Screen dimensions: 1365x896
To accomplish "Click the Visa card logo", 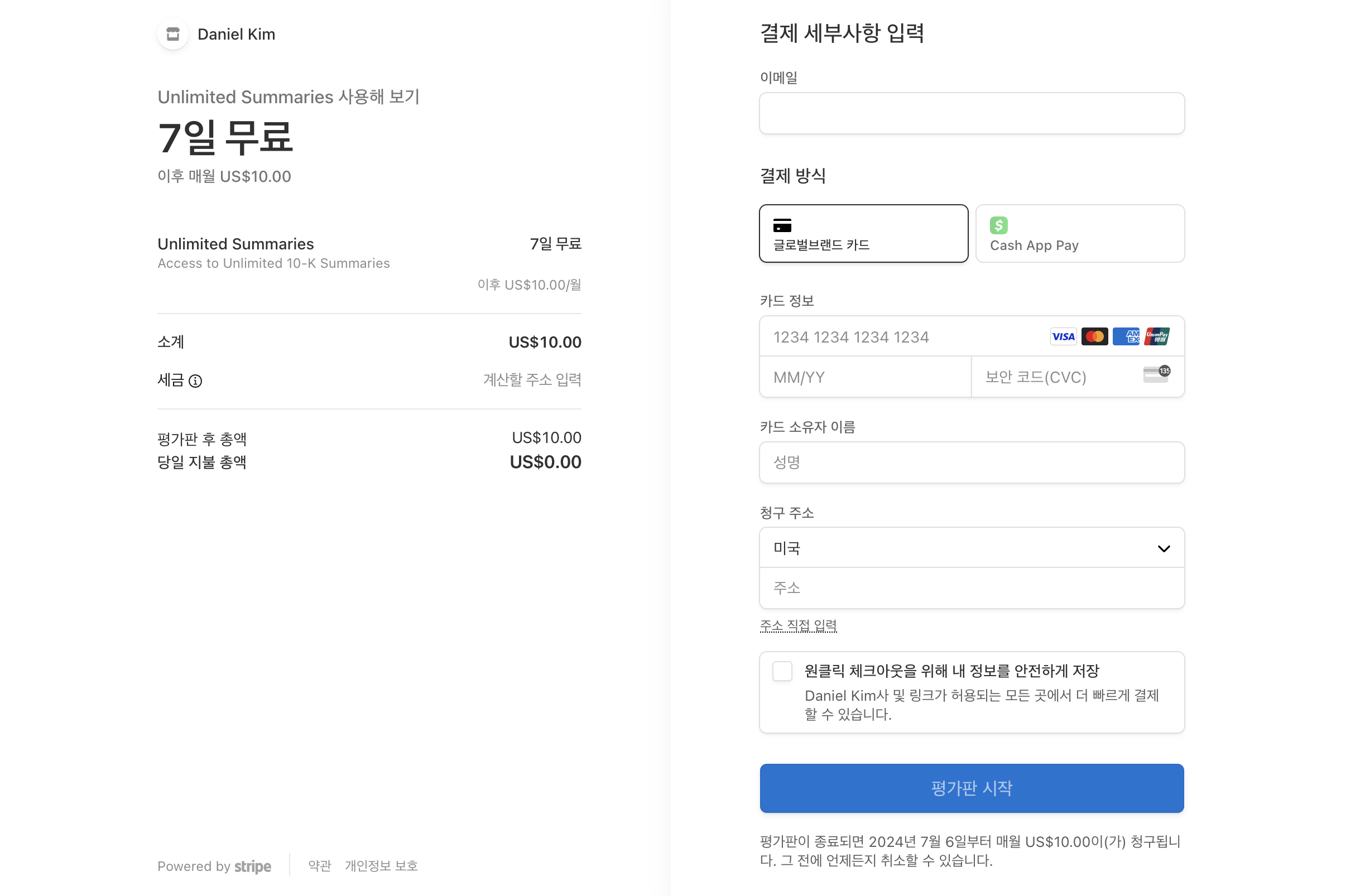I will [x=1063, y=337].
